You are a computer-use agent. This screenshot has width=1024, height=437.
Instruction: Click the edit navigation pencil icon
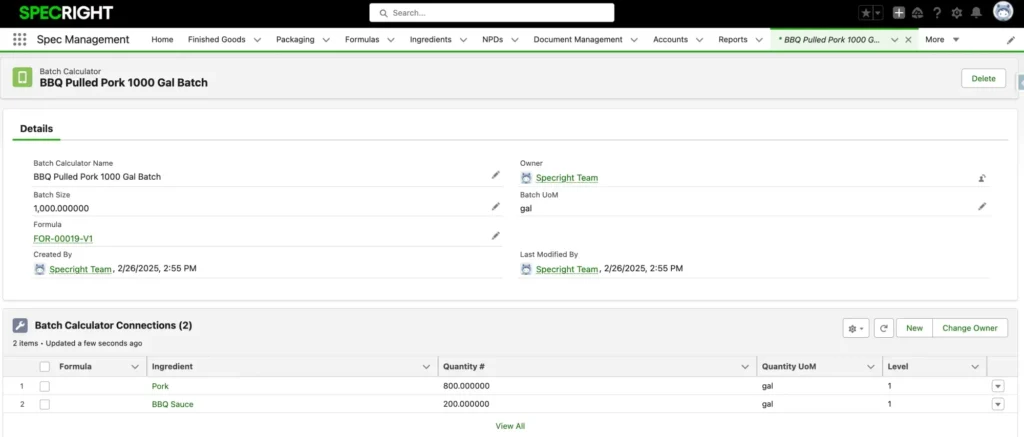point(1011,40)
